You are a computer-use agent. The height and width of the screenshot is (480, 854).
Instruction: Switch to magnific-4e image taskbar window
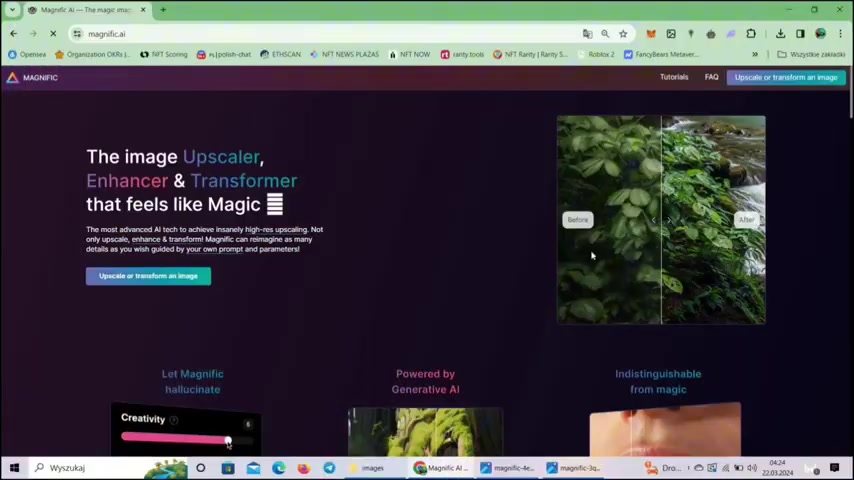tap(508, 468)
